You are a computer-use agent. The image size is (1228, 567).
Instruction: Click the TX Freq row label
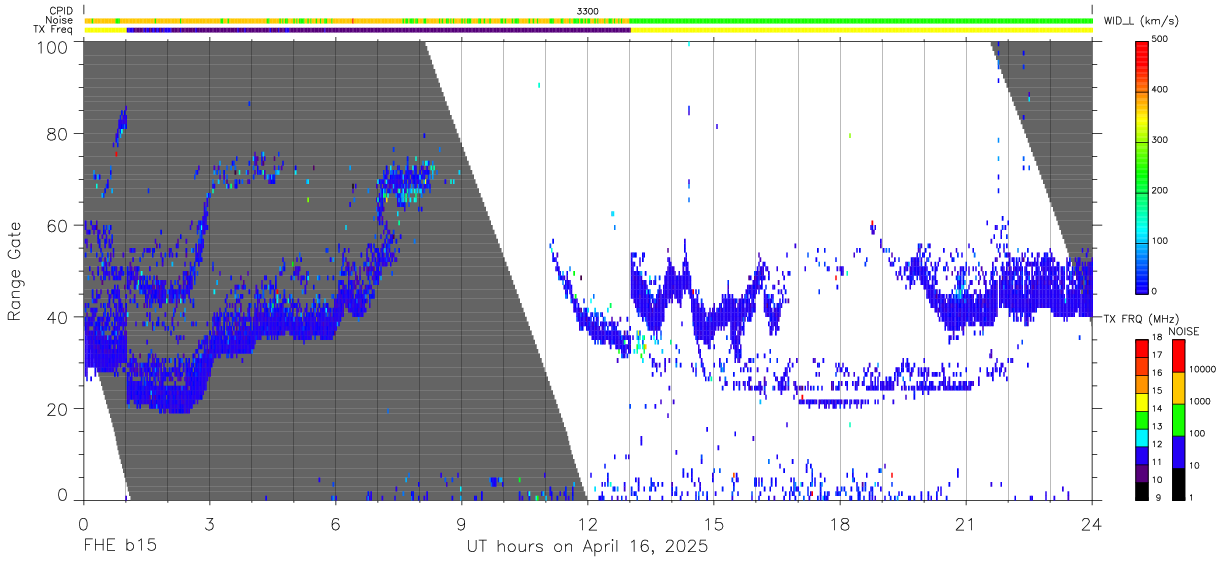54,30
